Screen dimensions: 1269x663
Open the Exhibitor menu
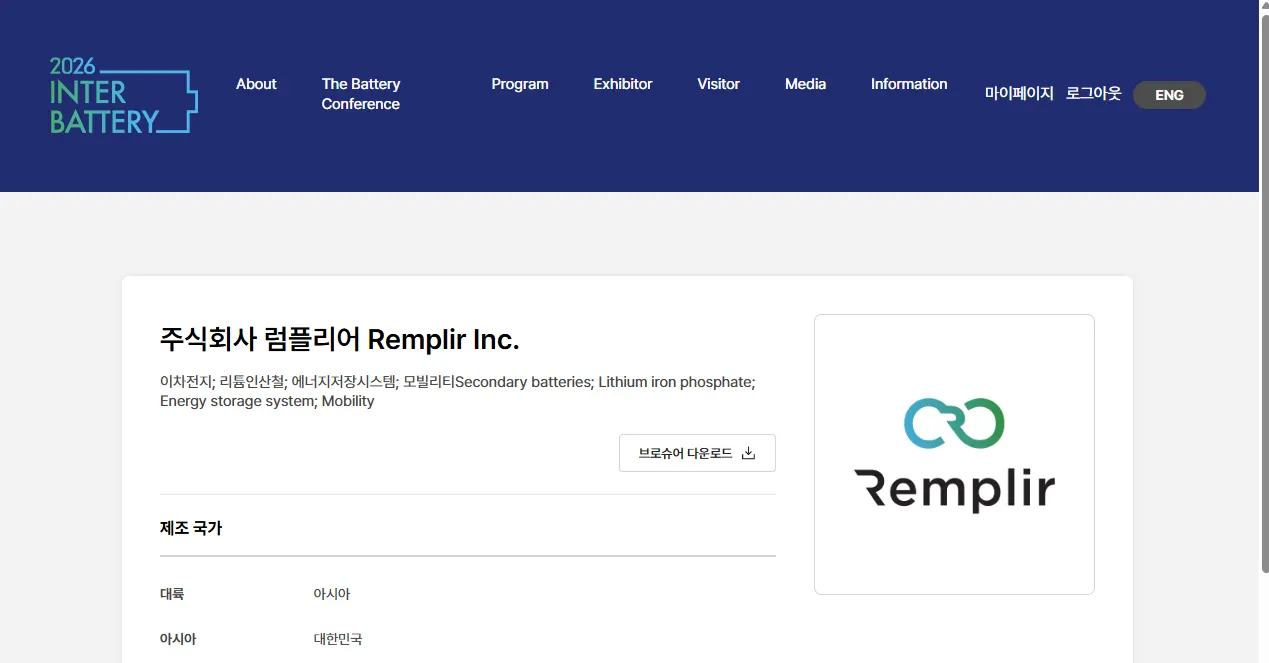click(x=623, y=84)
